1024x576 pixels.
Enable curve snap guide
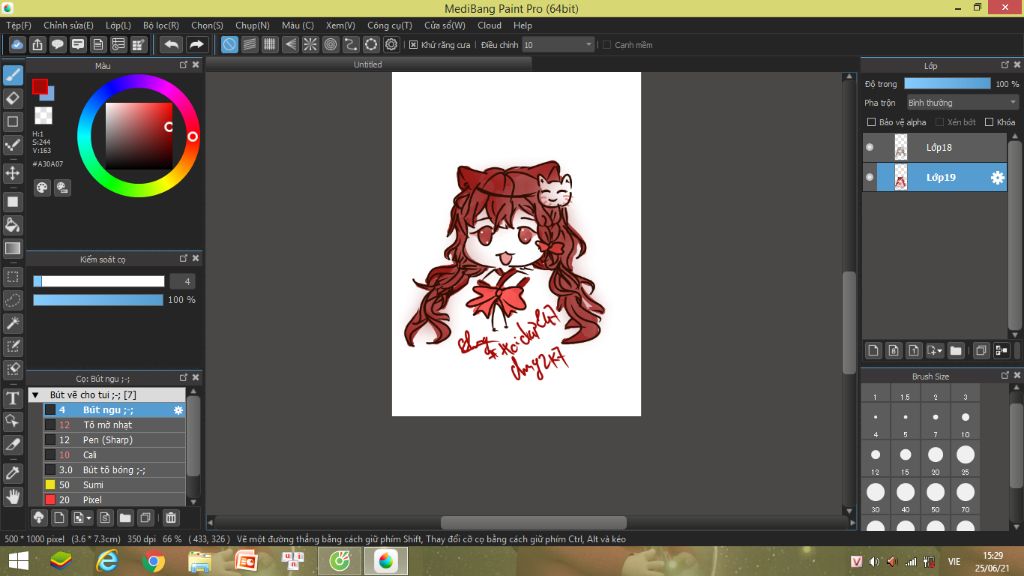click(x=351, y=44)
